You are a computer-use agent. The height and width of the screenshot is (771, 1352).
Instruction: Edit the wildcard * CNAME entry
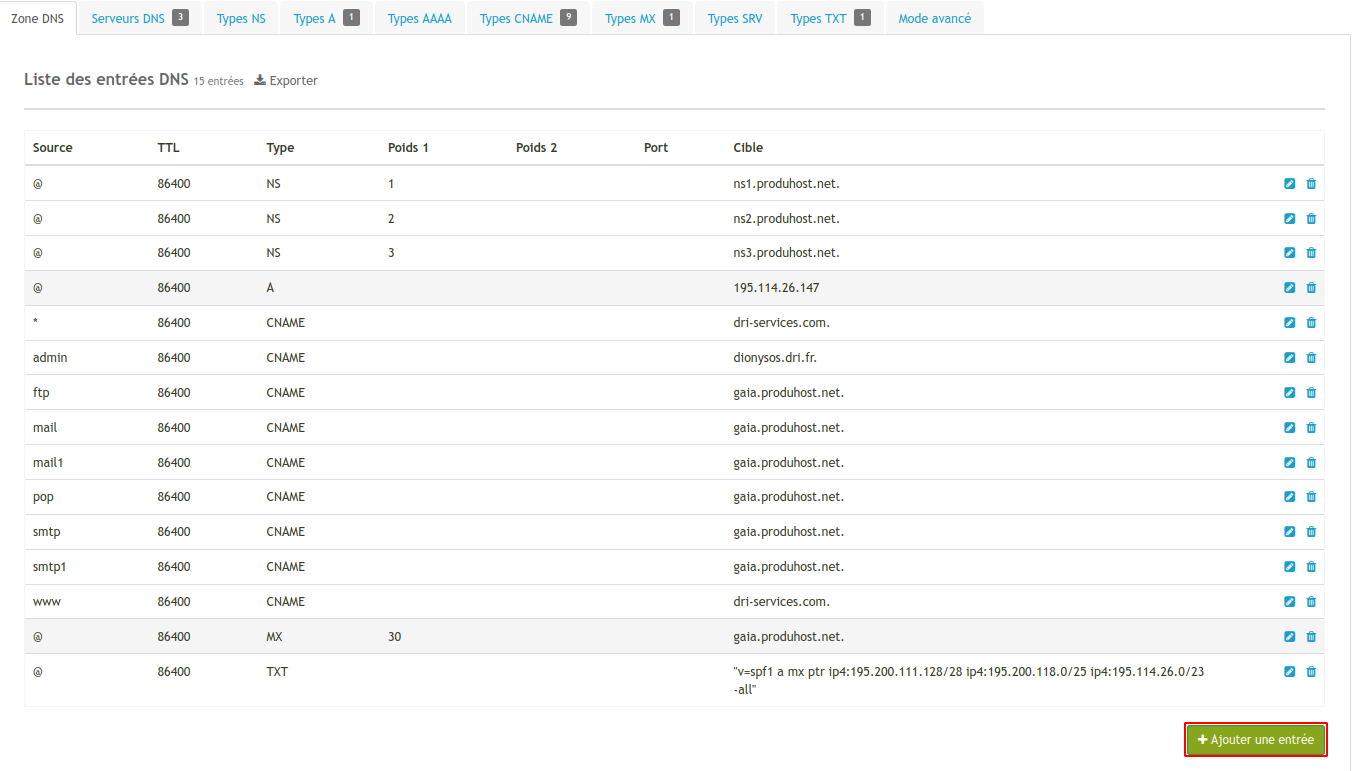1289,323
